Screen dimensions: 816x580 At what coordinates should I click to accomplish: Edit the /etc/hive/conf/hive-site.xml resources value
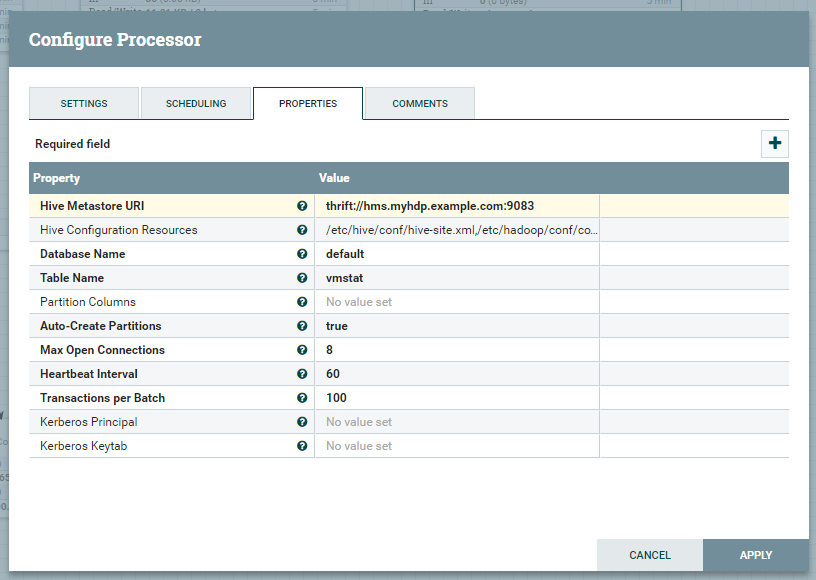(x=457, y=230)
